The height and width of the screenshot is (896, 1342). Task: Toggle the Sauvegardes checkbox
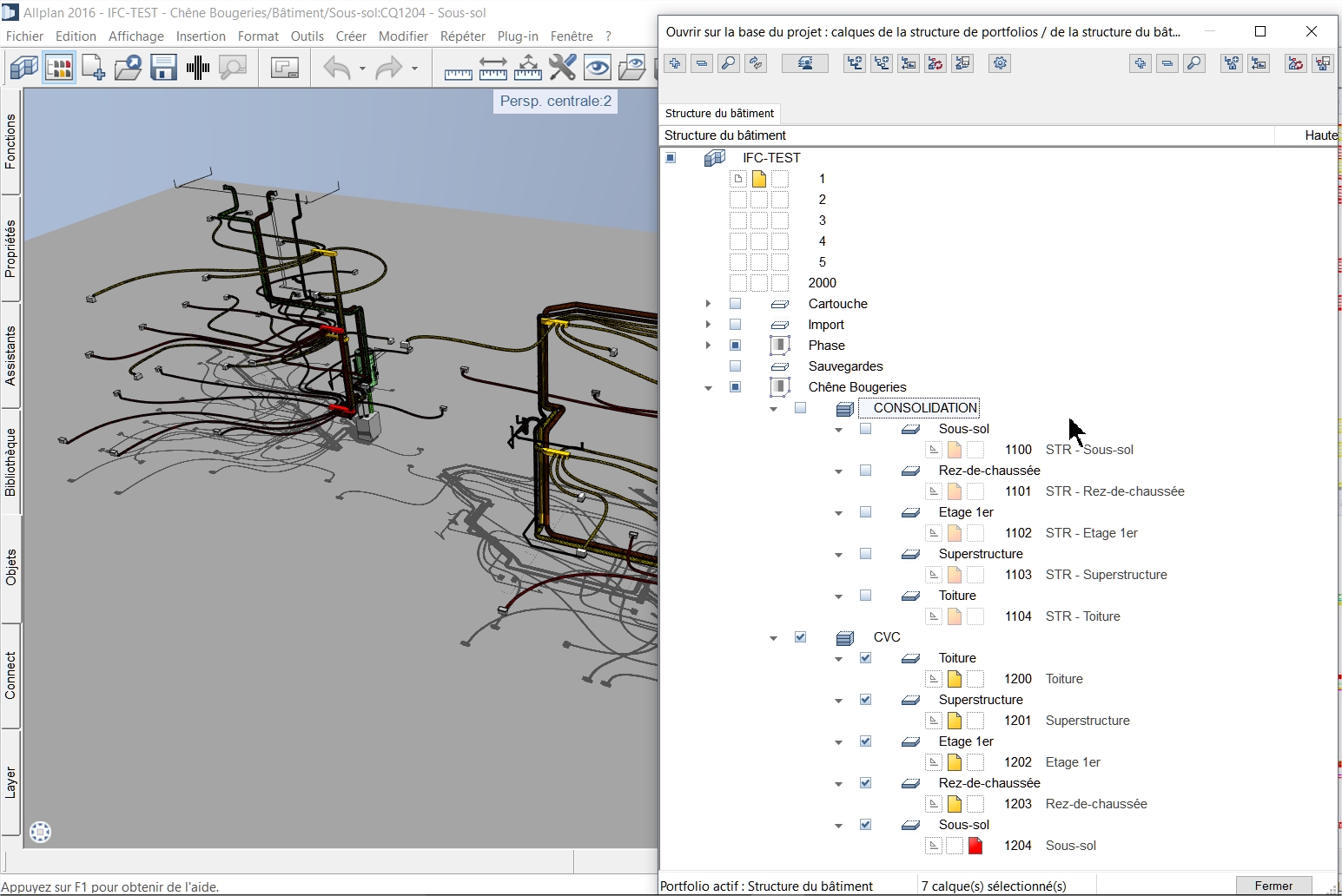(736, 366)
